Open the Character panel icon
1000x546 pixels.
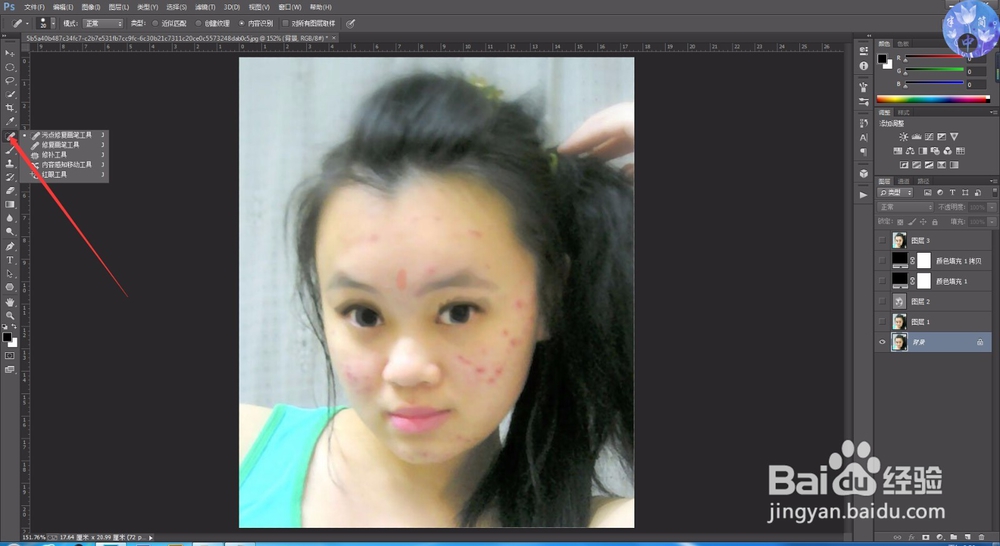tap(864, 137)
